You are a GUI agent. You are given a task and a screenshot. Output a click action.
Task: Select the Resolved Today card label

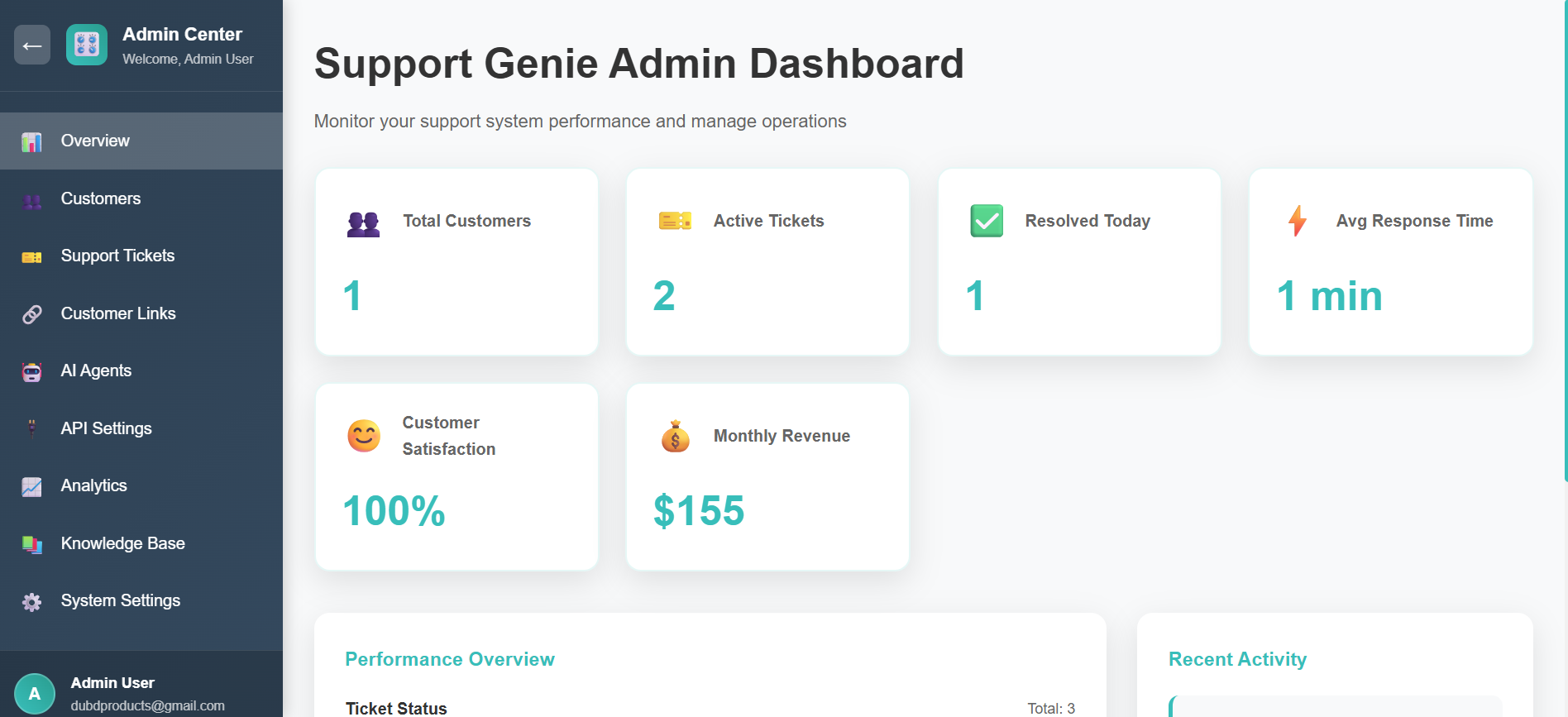(1088, 221)
